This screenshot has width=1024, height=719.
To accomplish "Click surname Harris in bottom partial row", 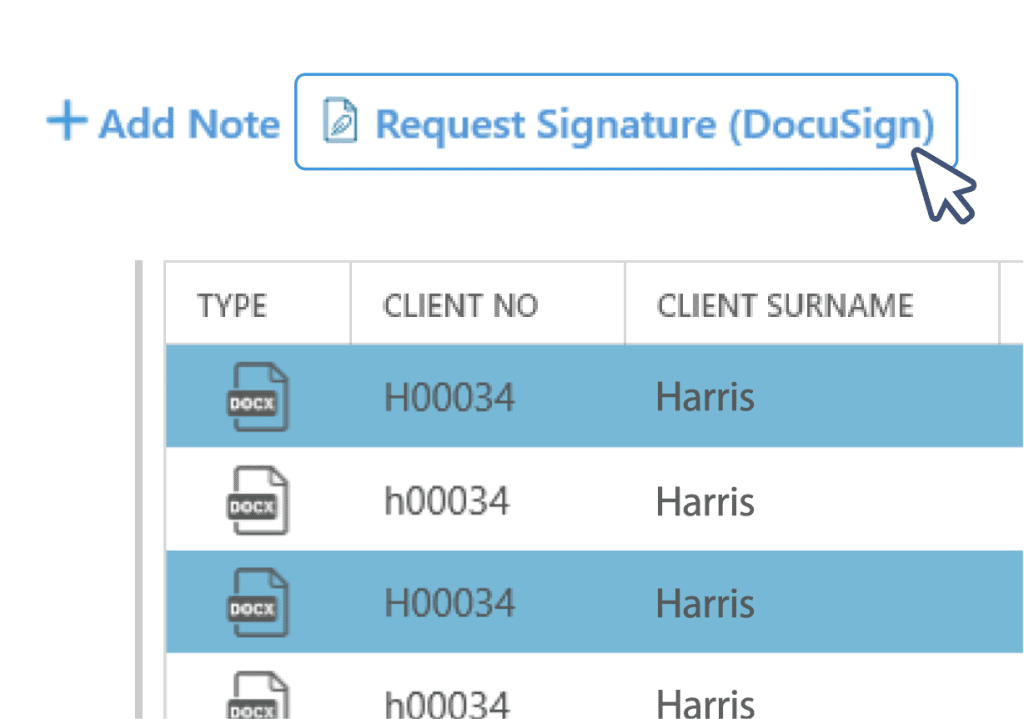I will point(705,704).
